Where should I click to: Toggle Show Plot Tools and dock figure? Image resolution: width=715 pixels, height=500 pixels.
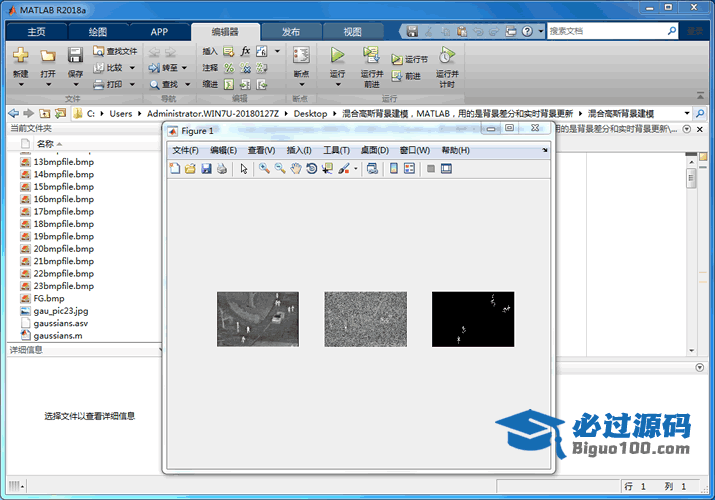tap(447, 169)
